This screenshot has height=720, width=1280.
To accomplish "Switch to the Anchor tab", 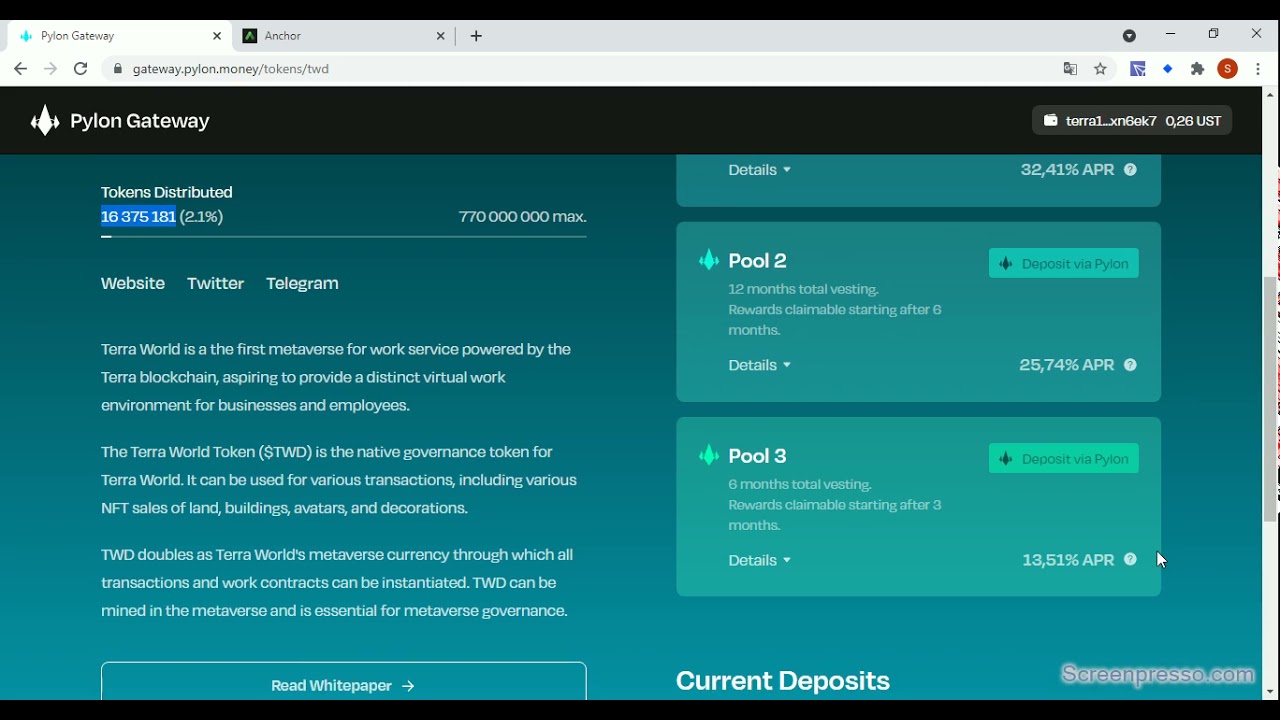I will point(344,36).
